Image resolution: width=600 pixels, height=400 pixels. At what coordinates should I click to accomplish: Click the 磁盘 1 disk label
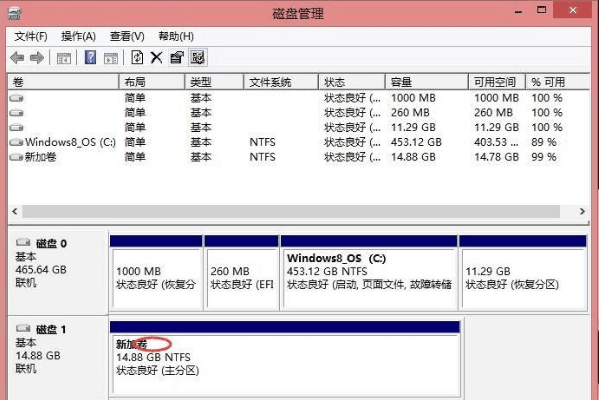click(x=51, y=330)
